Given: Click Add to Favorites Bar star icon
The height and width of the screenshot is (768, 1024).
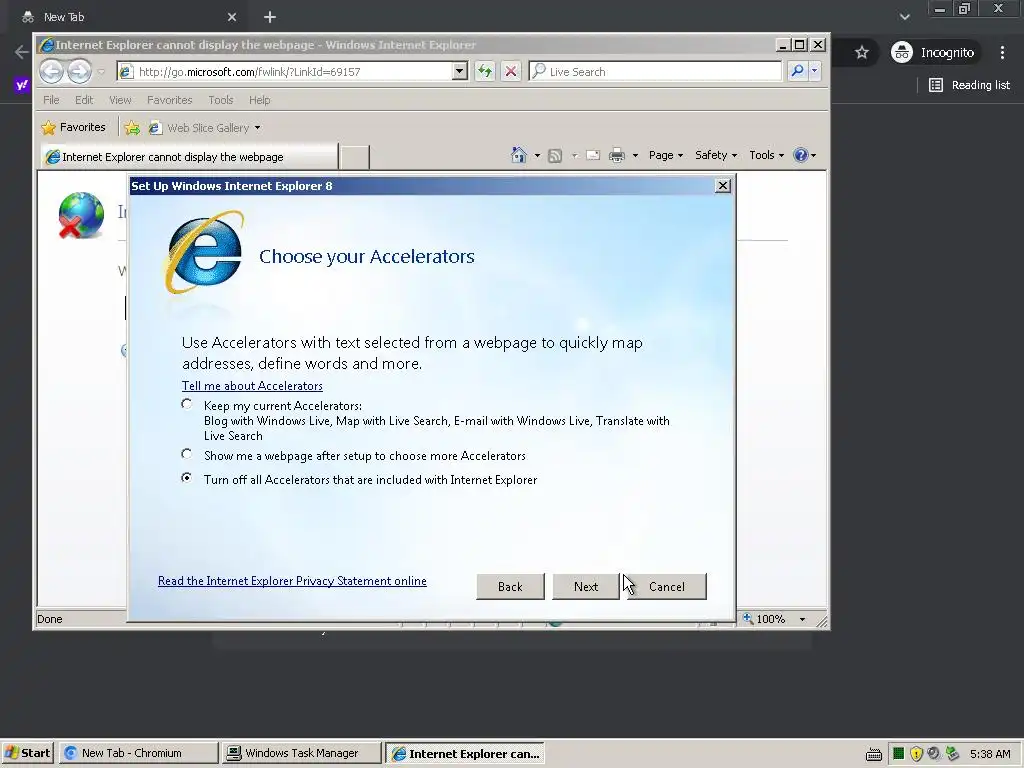Looking at the screenshot, I should (132, 128).
